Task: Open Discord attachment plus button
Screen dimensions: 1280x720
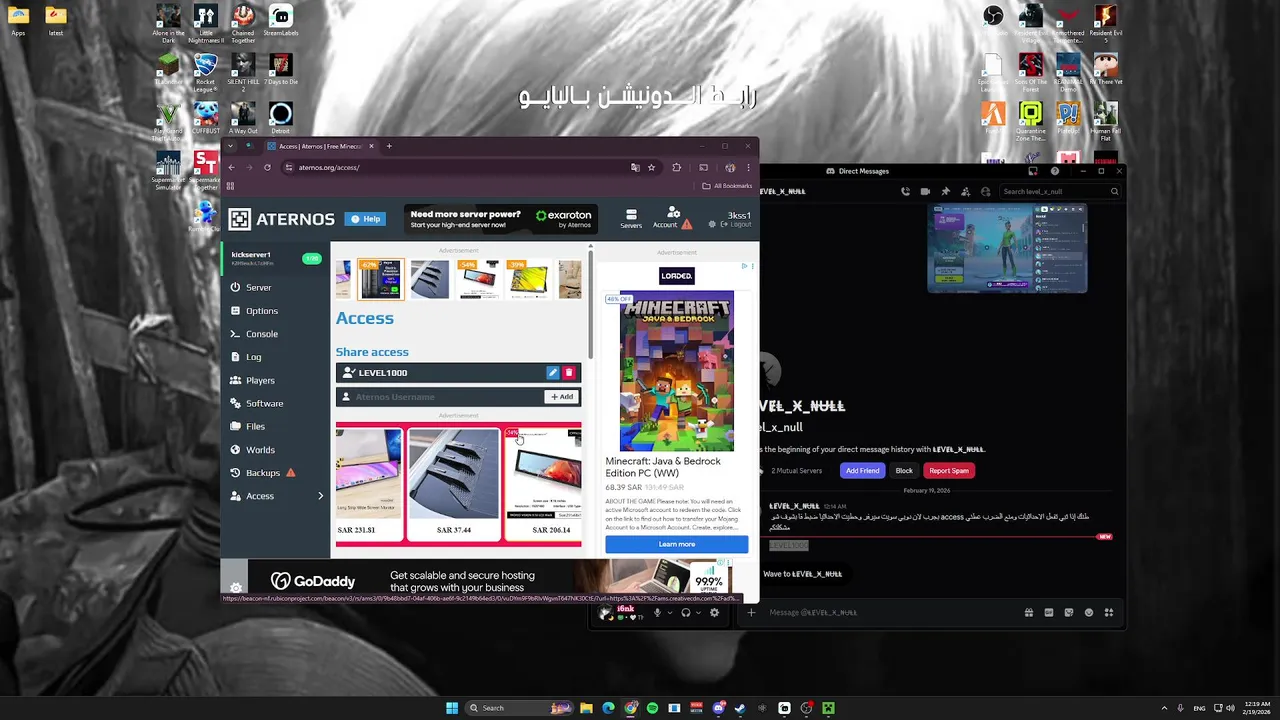Action: (751, 612)
